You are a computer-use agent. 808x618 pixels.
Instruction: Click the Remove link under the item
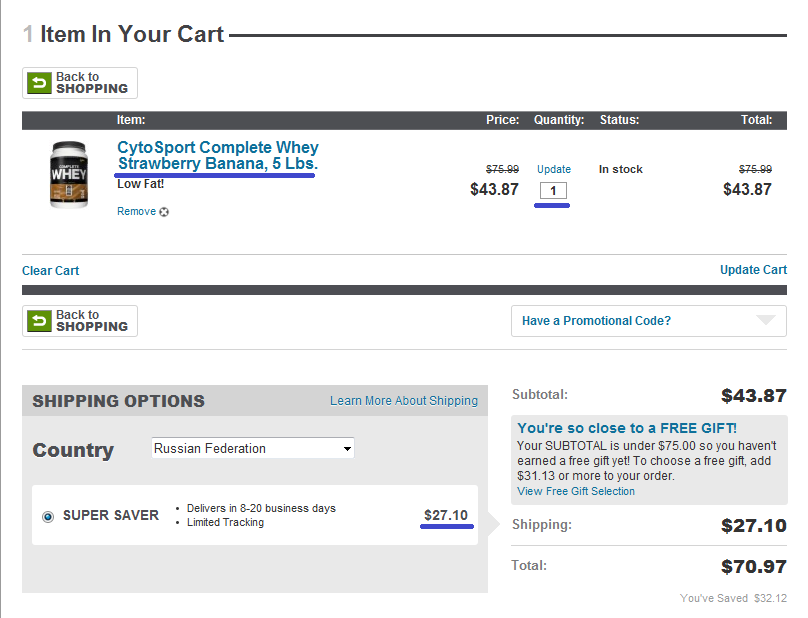(136, 212)
